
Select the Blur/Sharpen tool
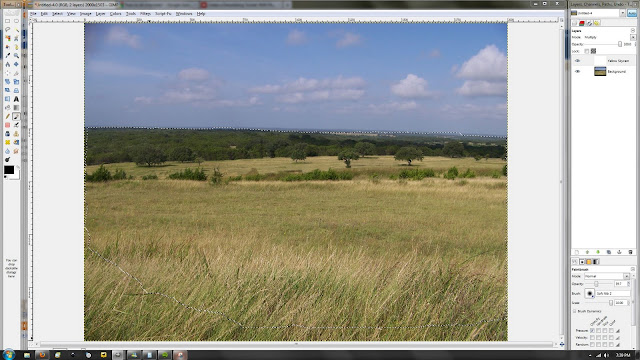click(x=7, y=151)
